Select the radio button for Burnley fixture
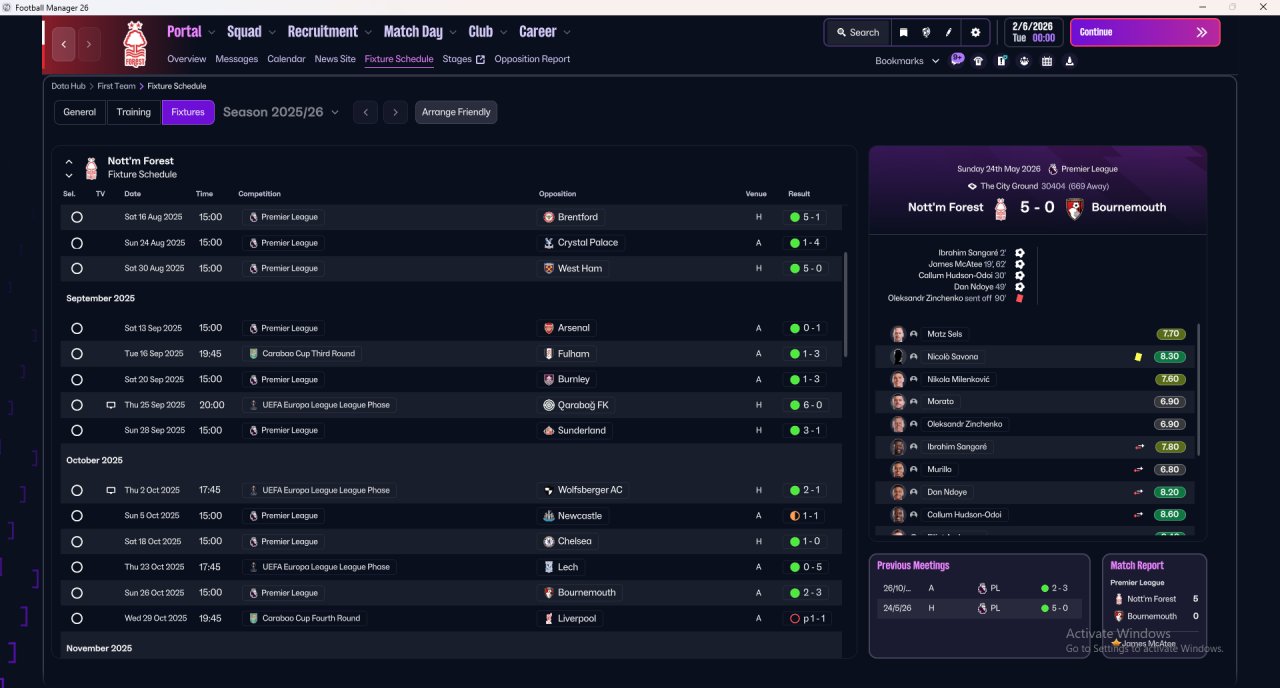 click(77, 380)
